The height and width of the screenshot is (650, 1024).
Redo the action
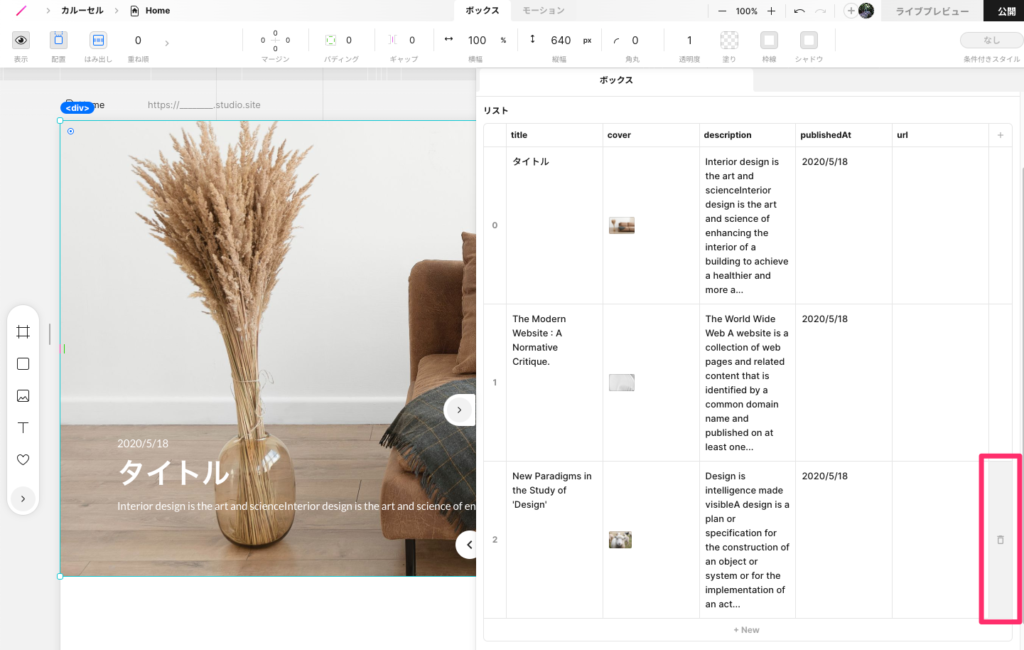(x=820, y=11)
